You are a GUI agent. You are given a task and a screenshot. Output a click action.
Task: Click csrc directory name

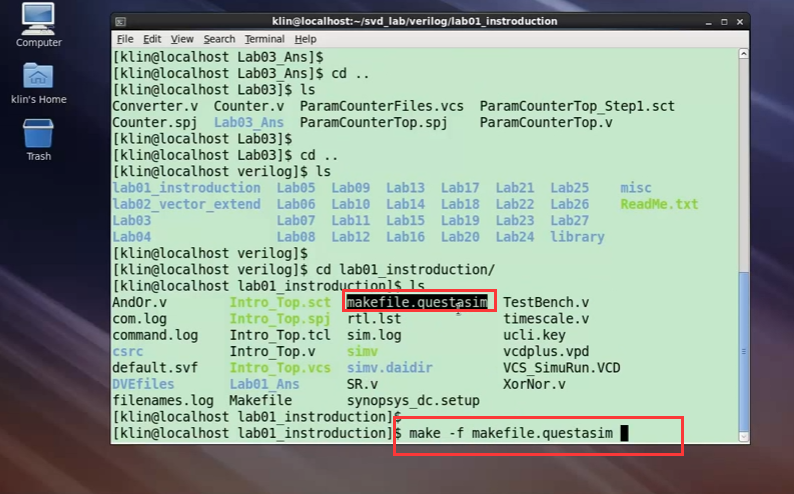128,351
